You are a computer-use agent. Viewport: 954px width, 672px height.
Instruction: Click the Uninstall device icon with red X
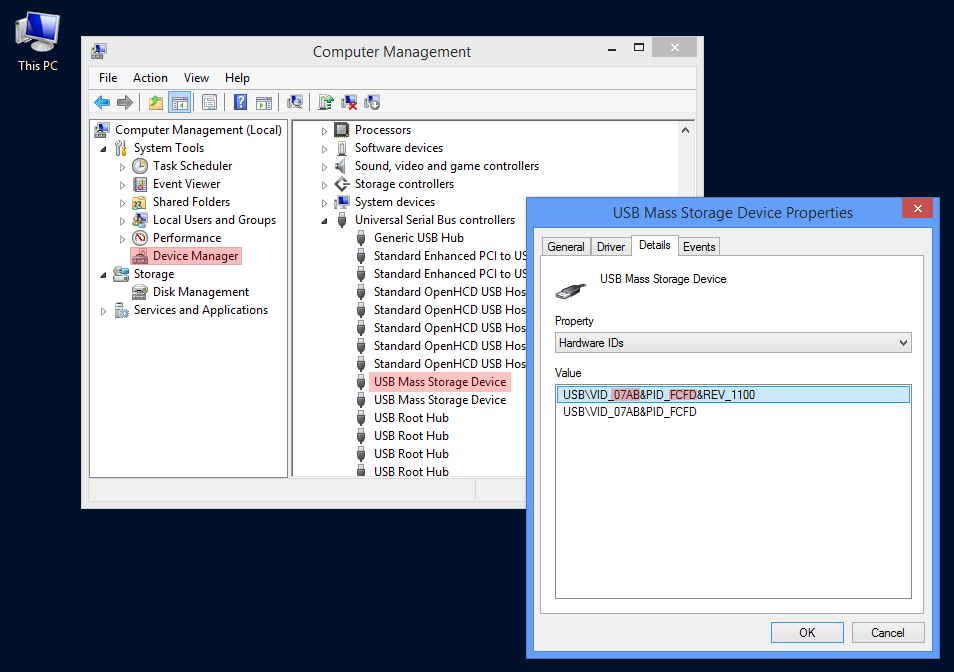click(349, 102)
